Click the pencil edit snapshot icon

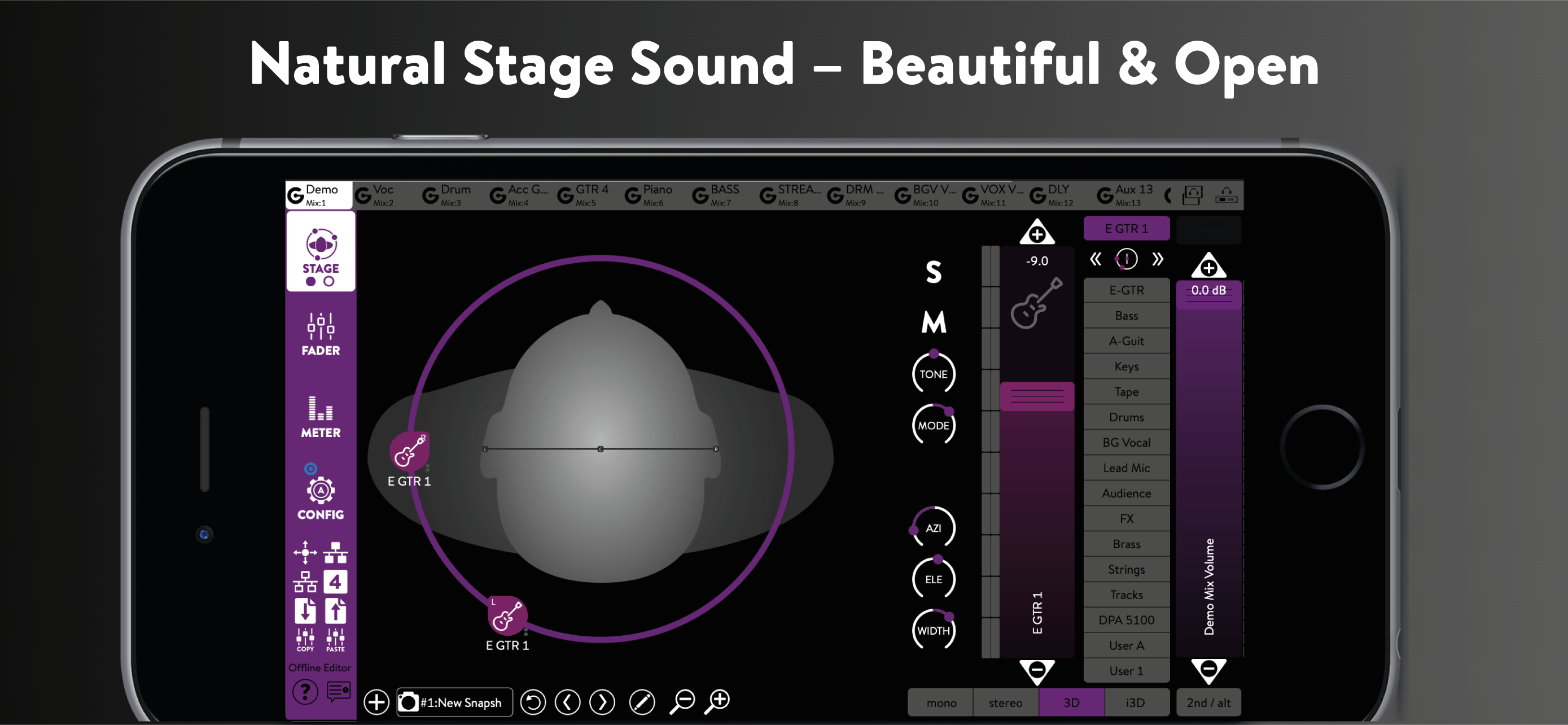[x=642, y=702]
